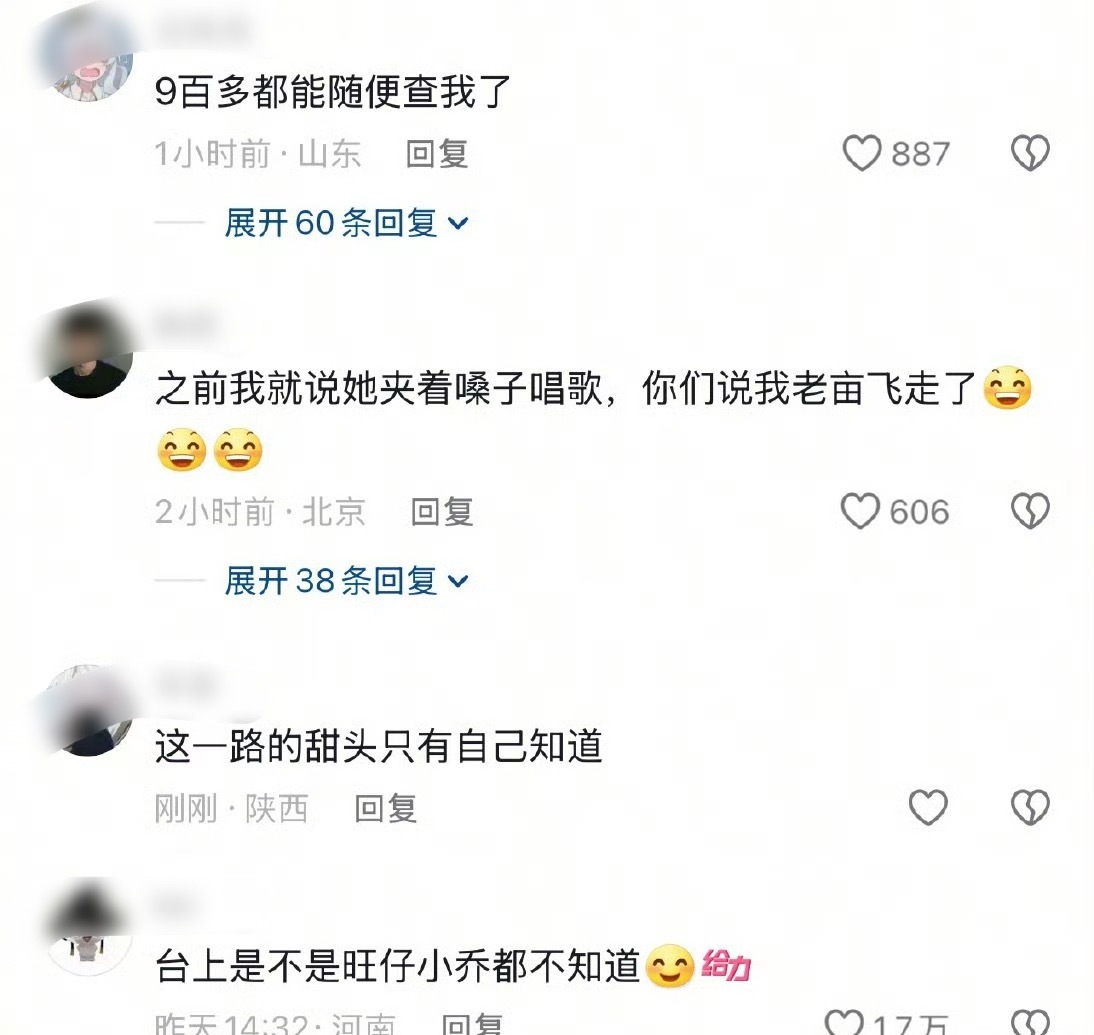Click the chevron beside 展开60条回复
The width and height of the screenshot is (1094, 1035).
click(458, 223)
